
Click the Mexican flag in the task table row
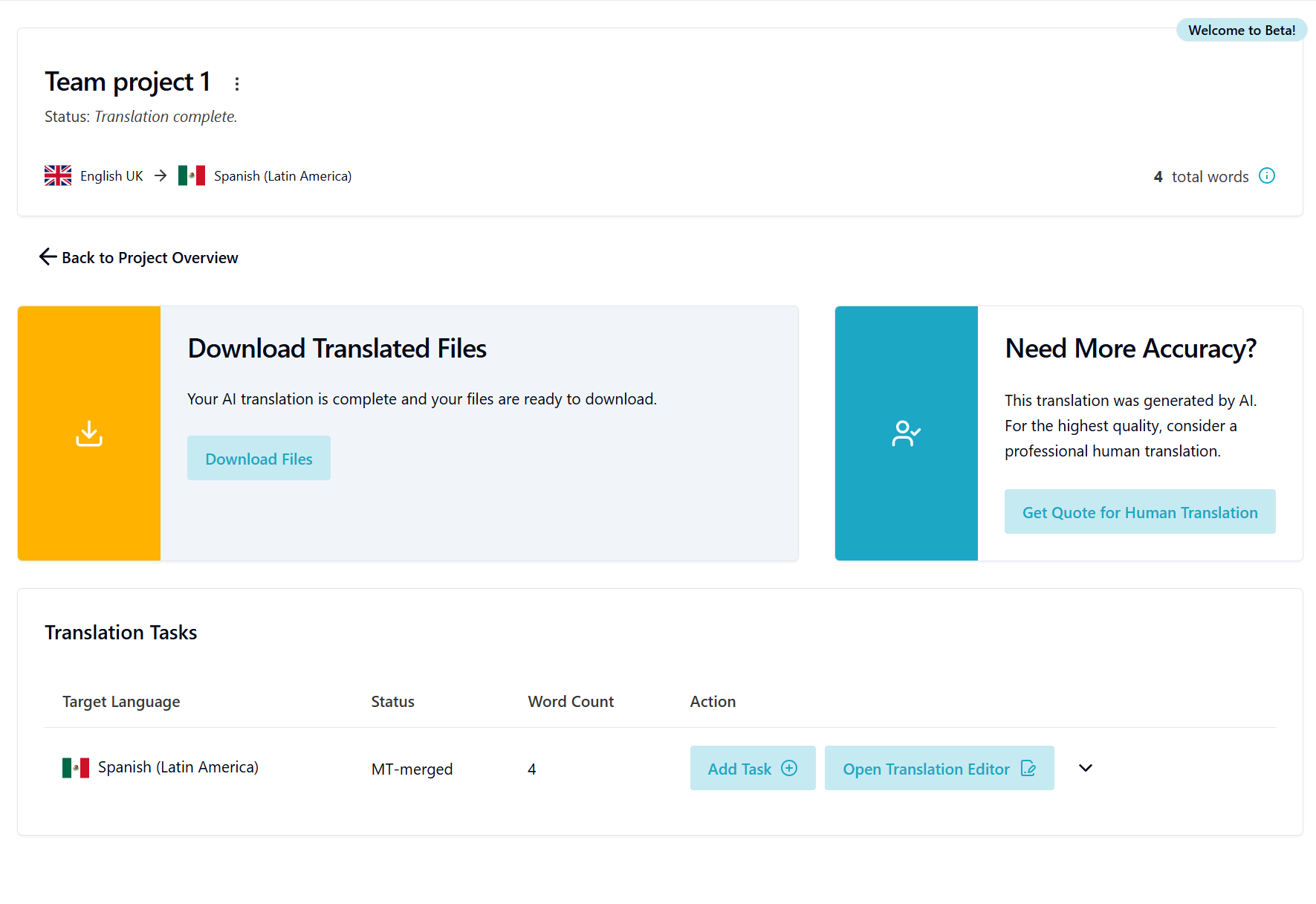coord(77,767)
